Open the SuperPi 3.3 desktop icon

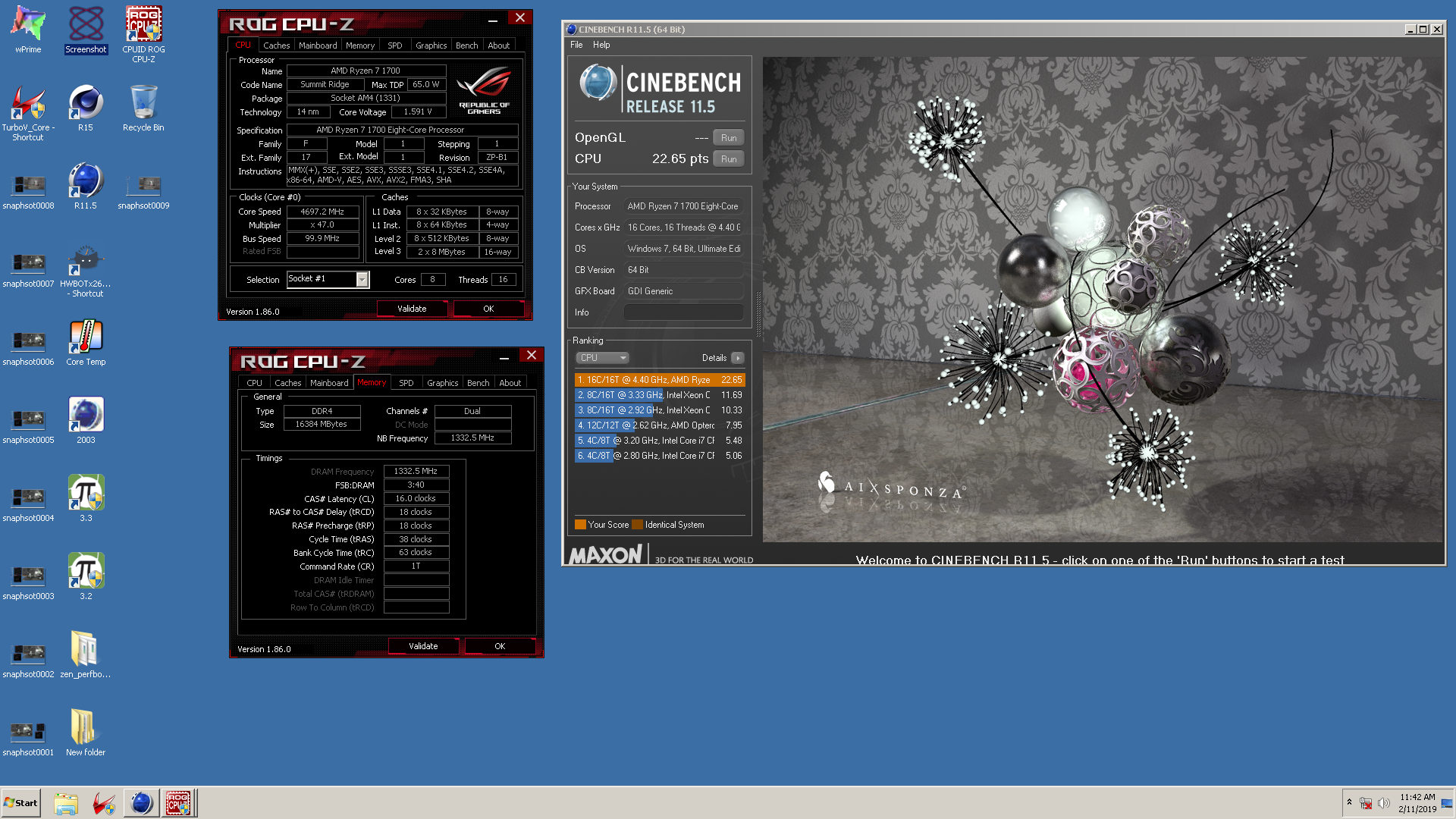coord(86,498)
